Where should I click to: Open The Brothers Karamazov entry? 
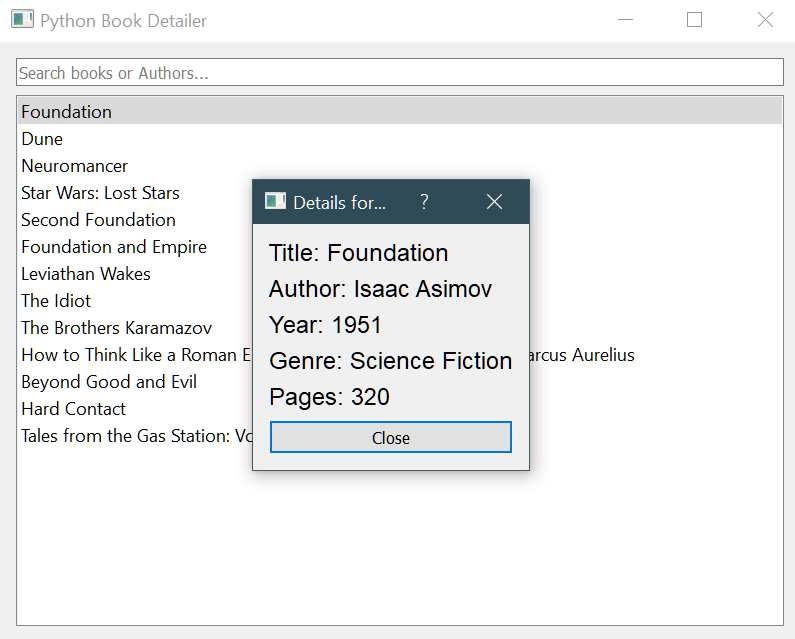tap(116, 328)
